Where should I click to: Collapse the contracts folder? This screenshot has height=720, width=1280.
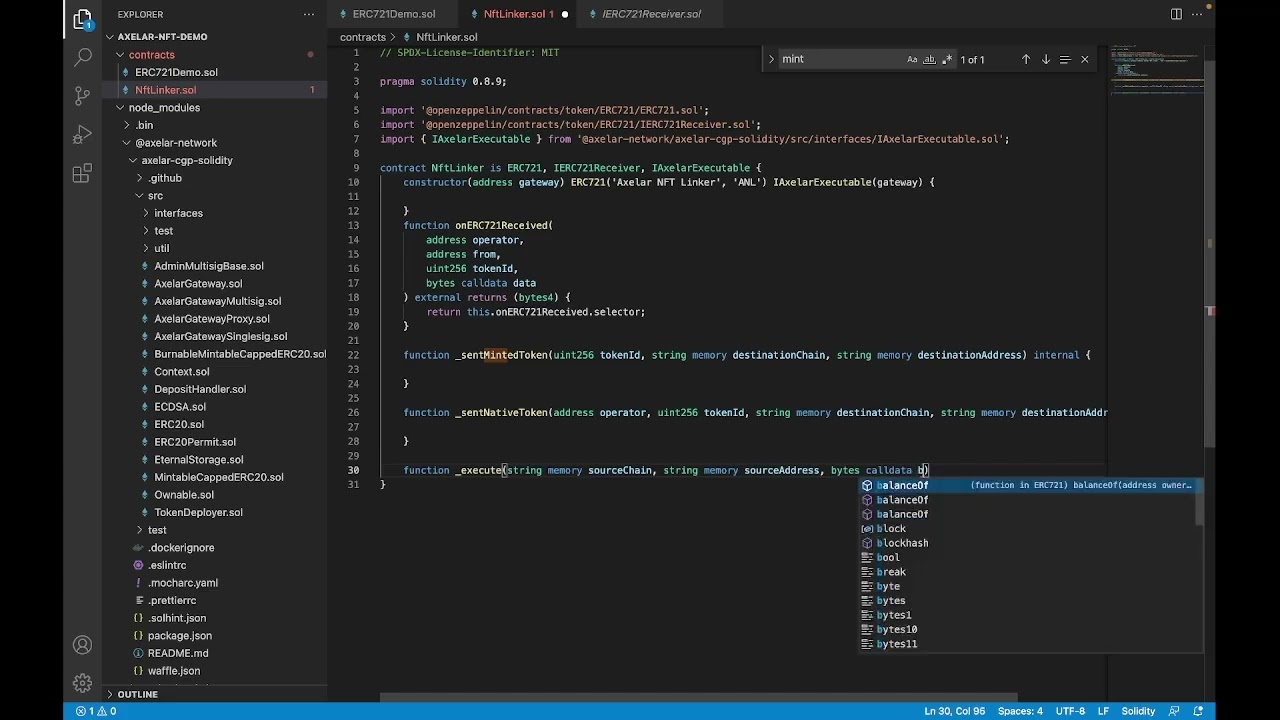152,55
